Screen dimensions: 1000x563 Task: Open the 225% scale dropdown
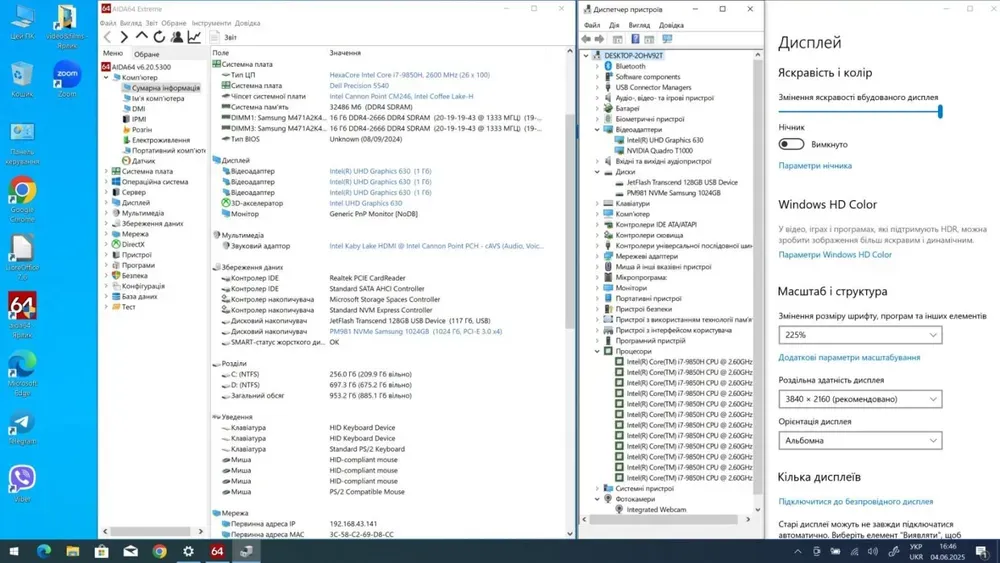coord(860,335)
